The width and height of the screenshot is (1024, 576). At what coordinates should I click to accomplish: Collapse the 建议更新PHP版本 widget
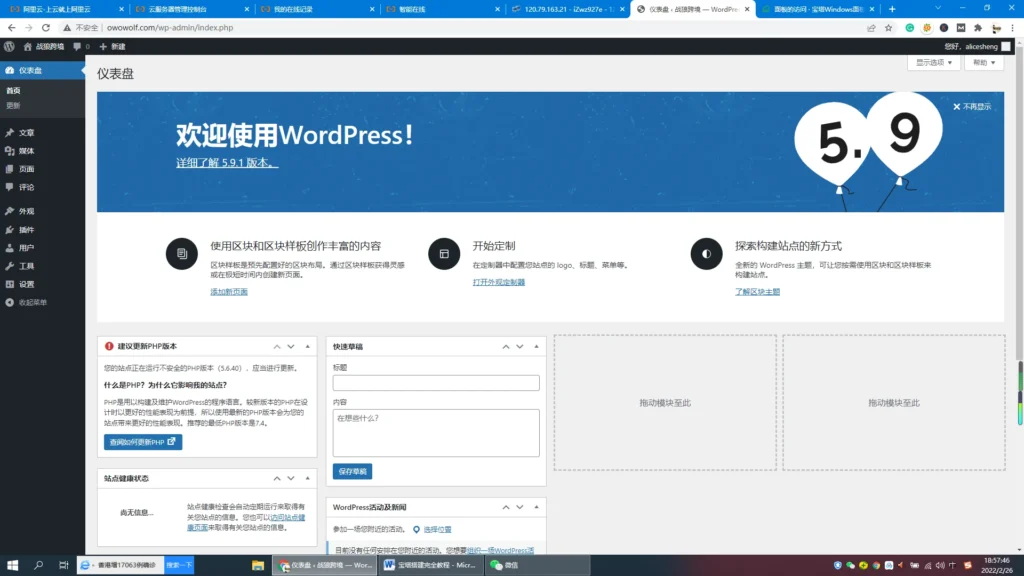[x=308, y=347]
